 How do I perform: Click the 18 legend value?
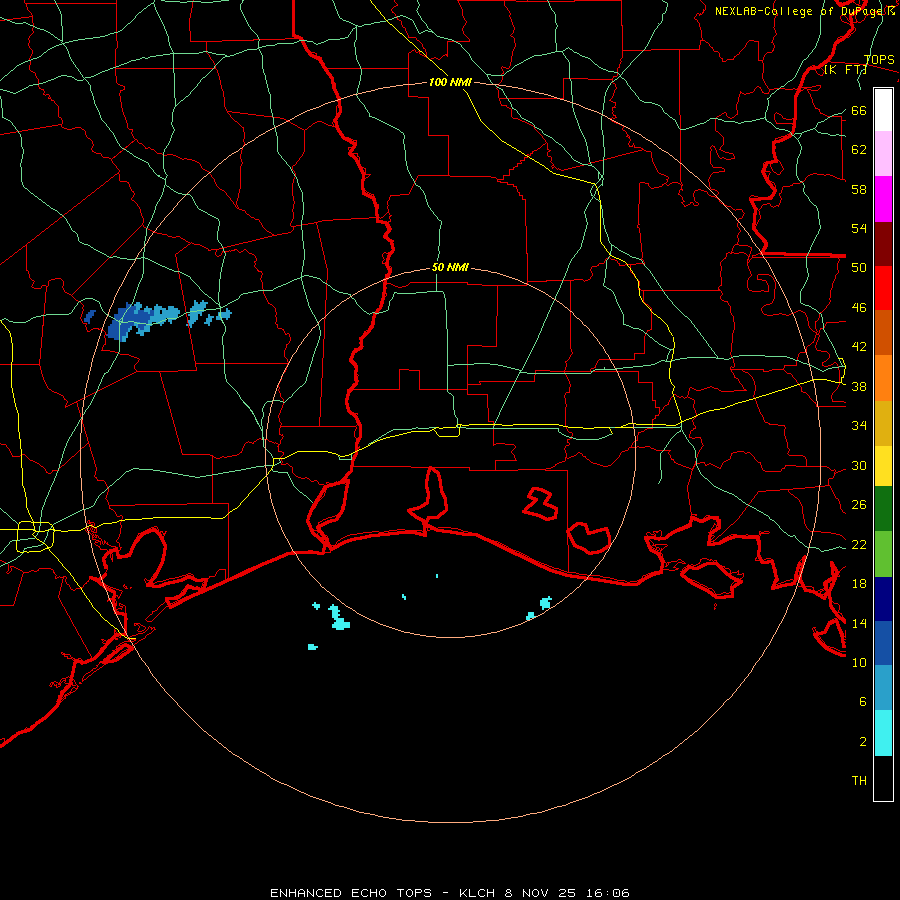tap(859, 584)
